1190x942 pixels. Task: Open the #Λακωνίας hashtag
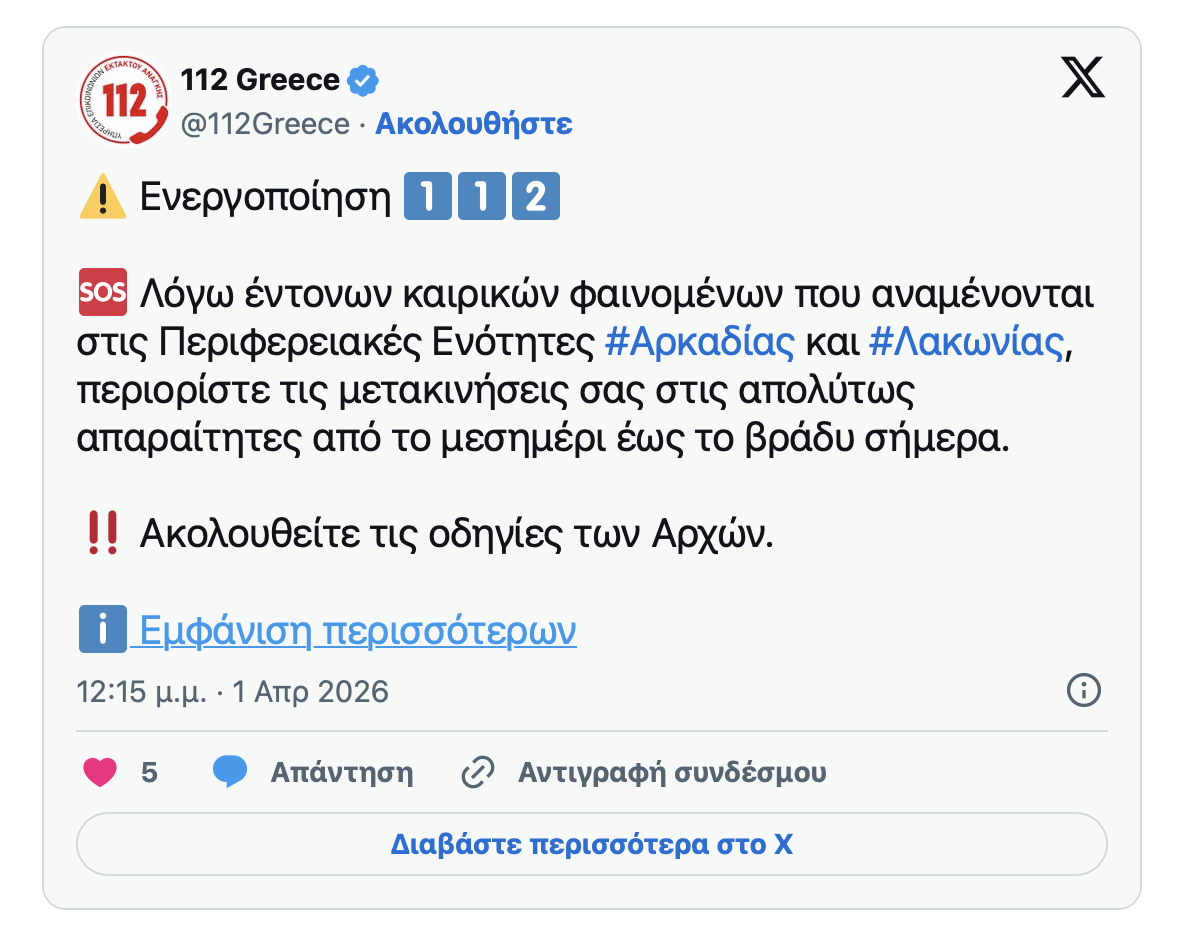965,342
